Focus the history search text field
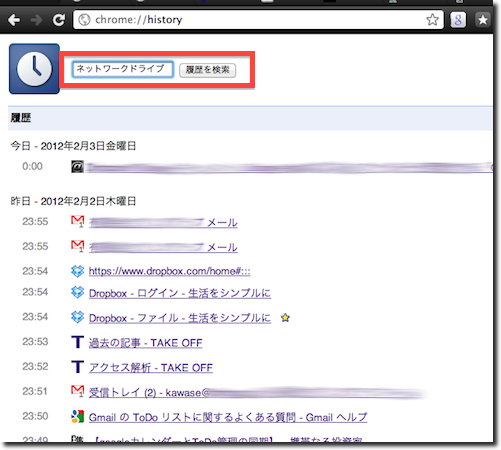 [x=123, y=69]
